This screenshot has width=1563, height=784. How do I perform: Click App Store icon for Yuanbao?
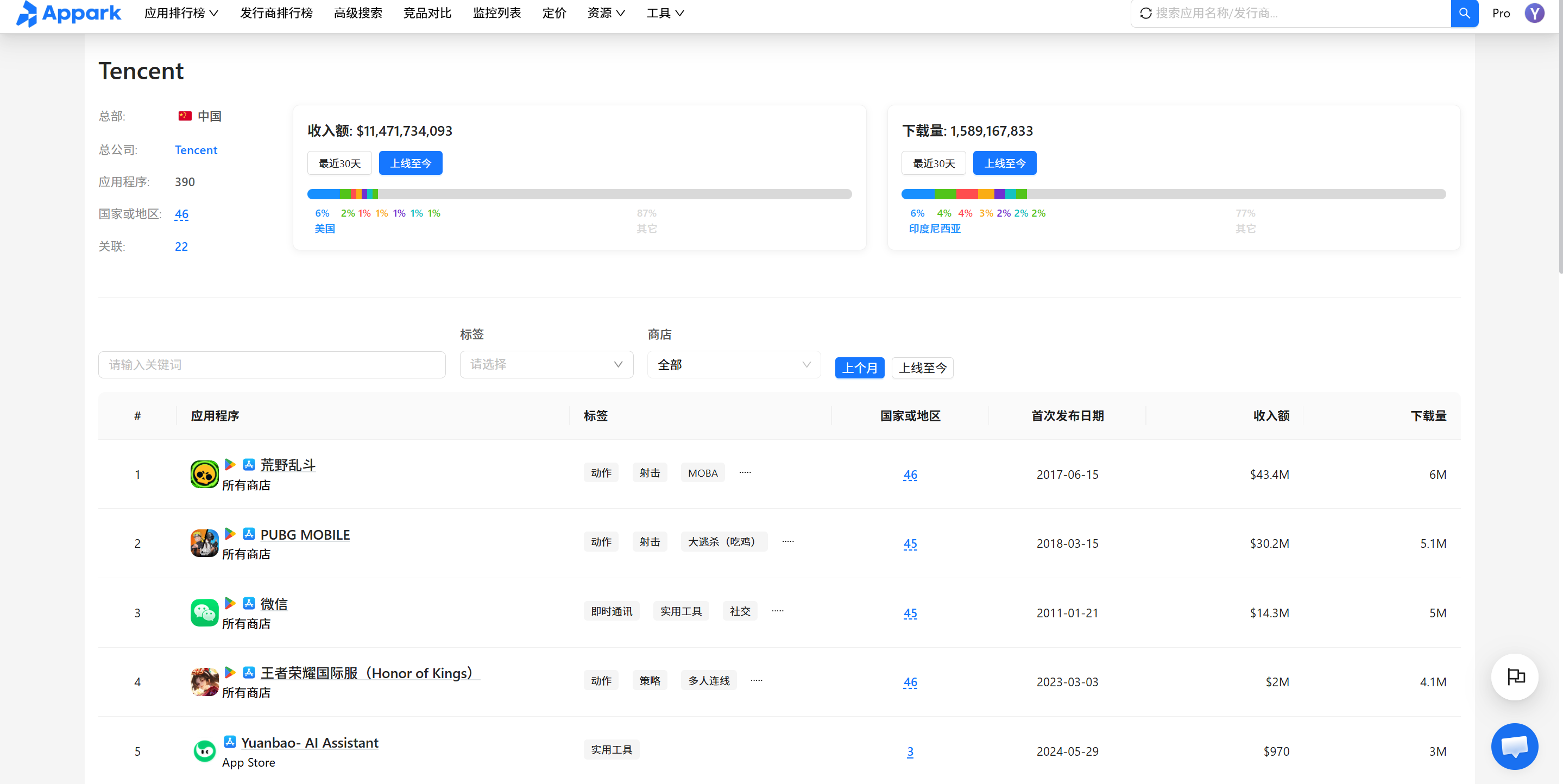point(230,742)
